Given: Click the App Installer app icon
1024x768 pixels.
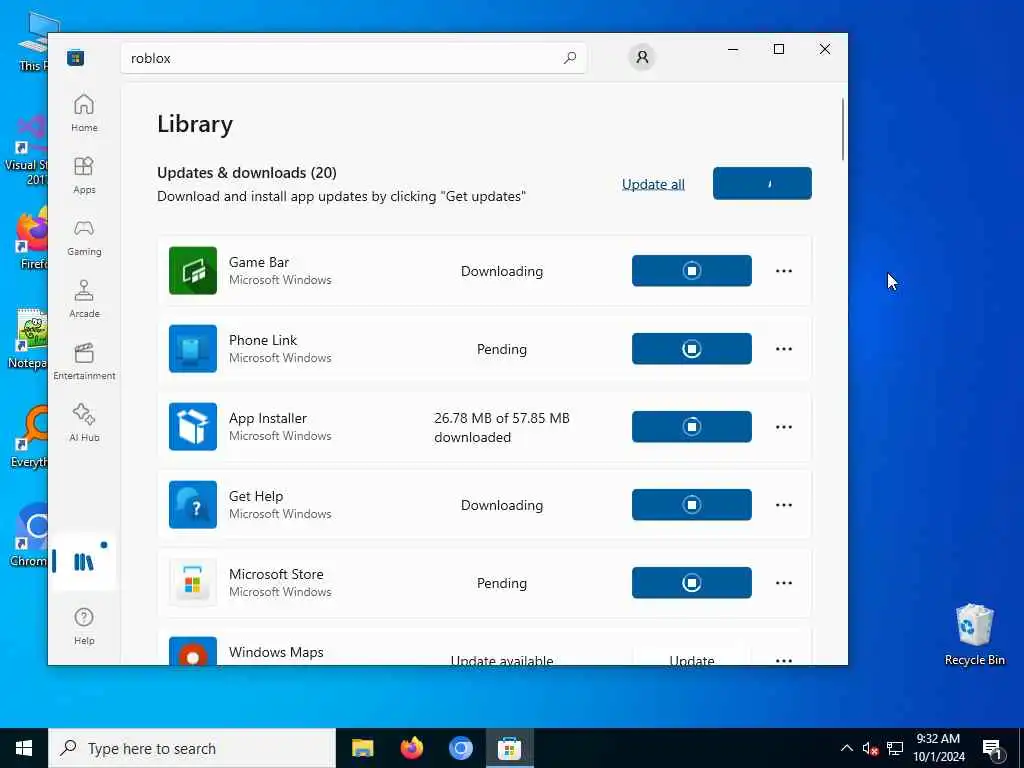Looking at the screenshot, I should [193, 426].
